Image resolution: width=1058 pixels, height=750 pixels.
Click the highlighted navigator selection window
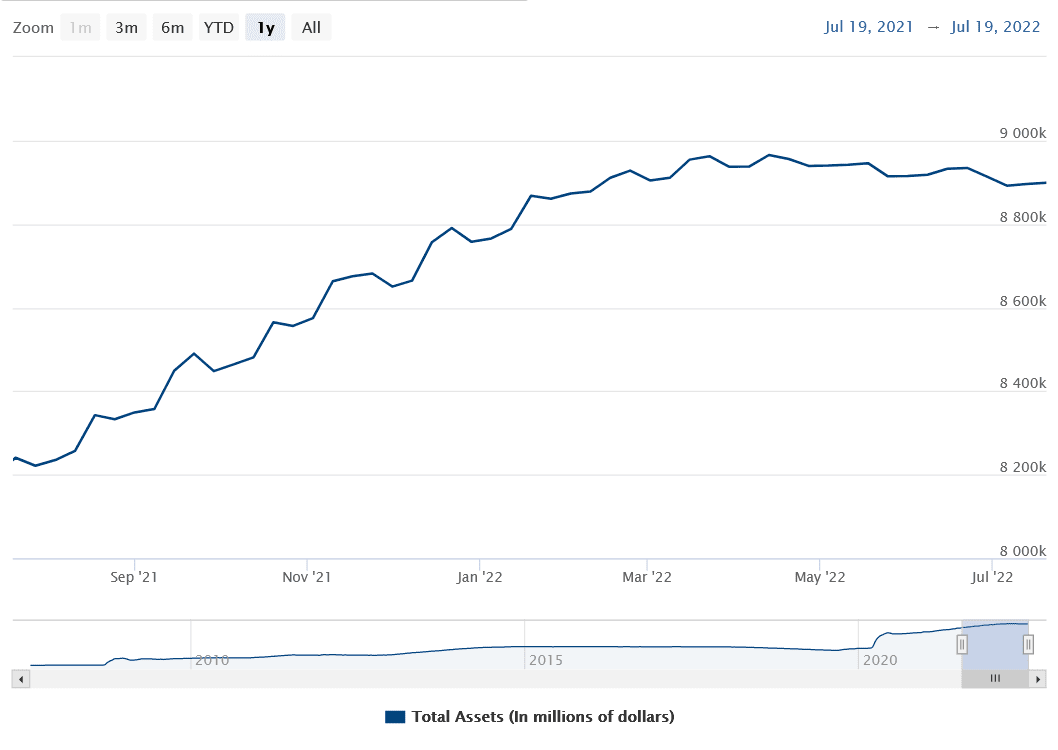(995, 640)
